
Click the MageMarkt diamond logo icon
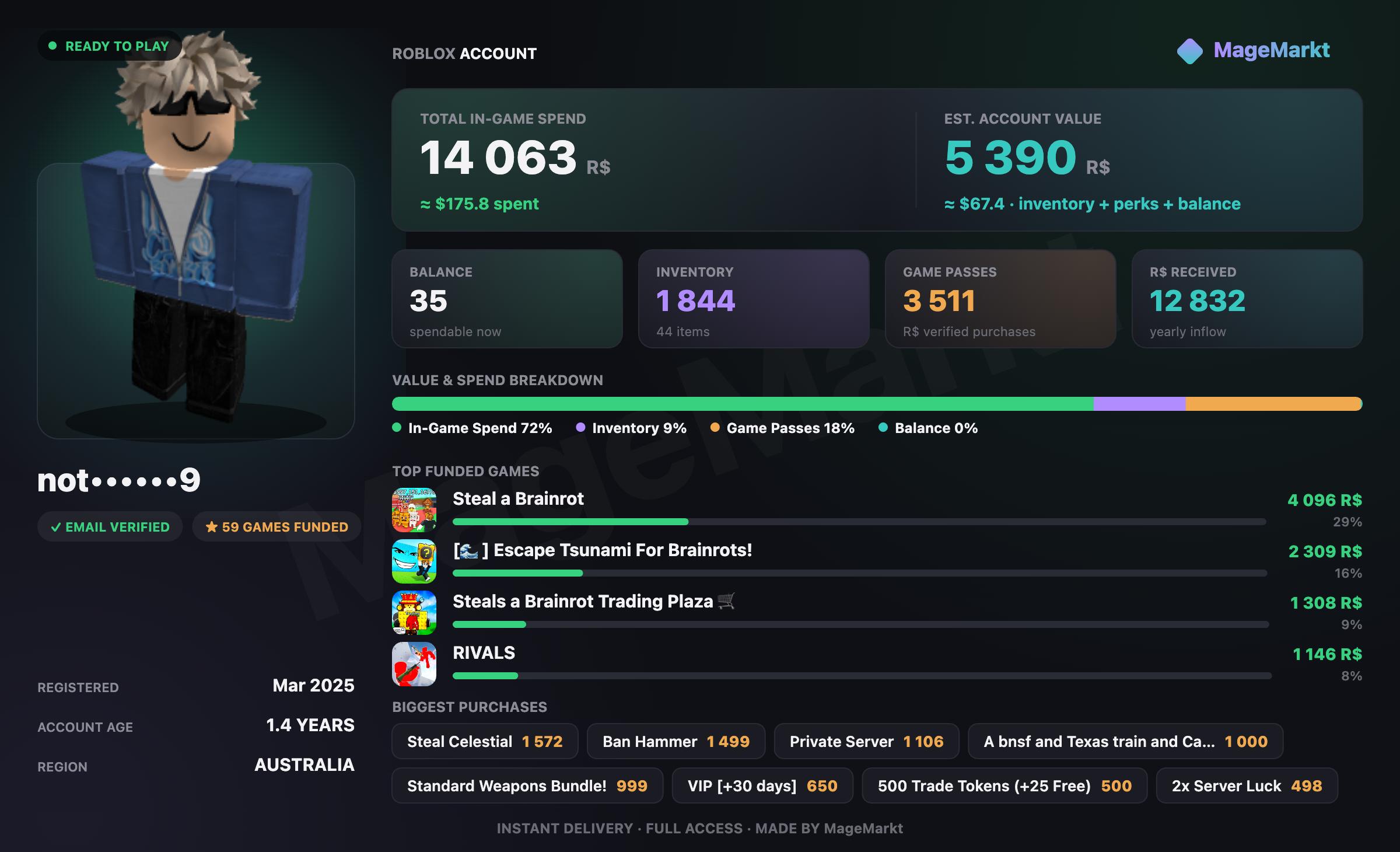click(x=1190, y=51)
